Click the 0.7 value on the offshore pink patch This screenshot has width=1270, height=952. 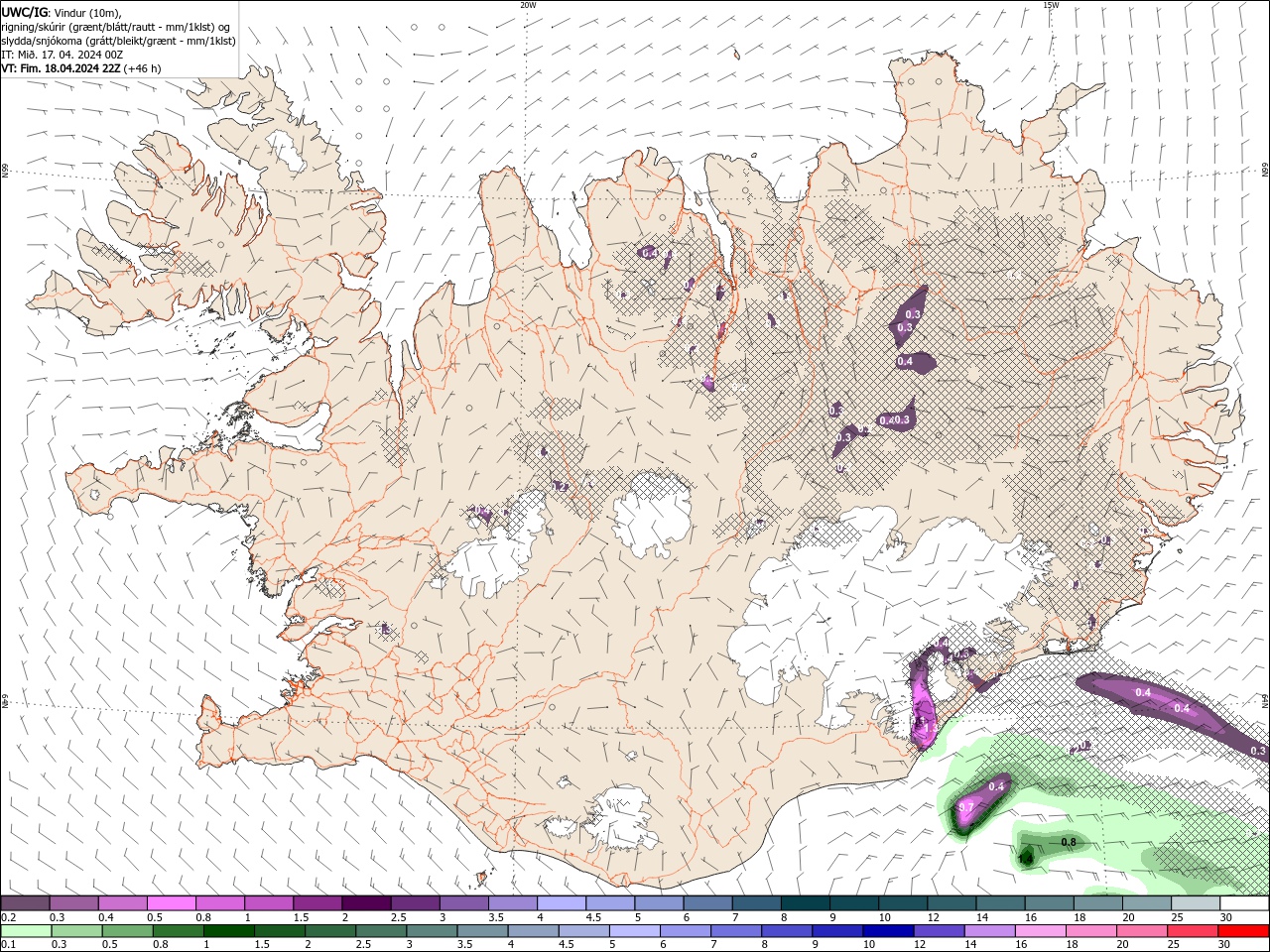click(965, 808)
